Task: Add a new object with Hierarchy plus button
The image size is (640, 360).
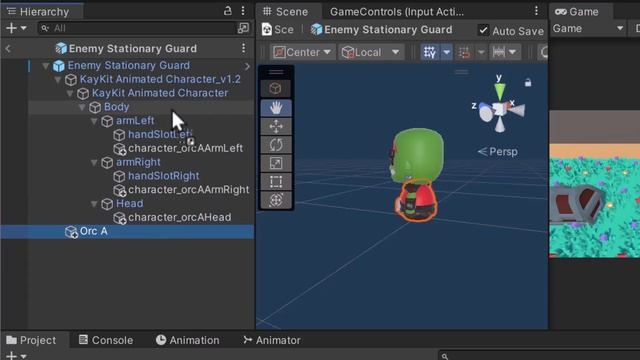Action: [11, 28]
